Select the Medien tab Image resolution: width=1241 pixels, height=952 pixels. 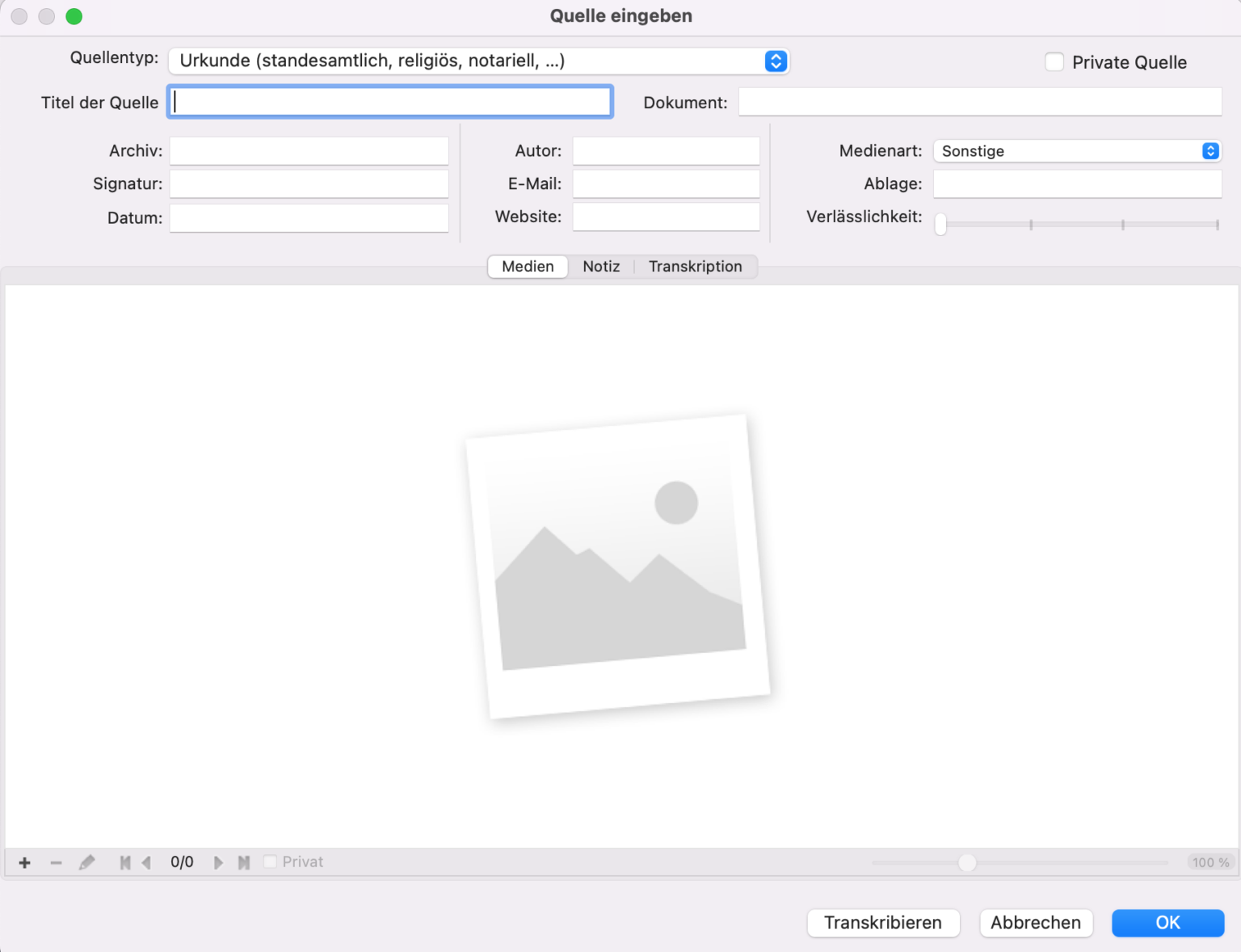528,267
